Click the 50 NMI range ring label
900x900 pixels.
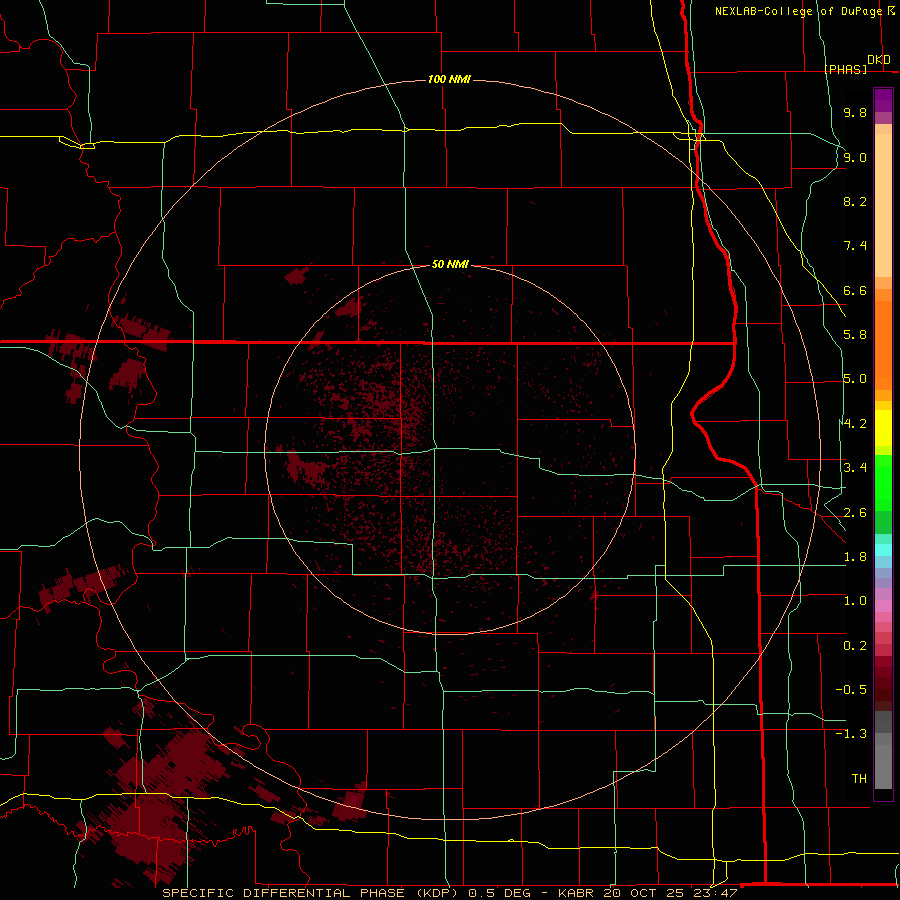(x=450, y=264)
